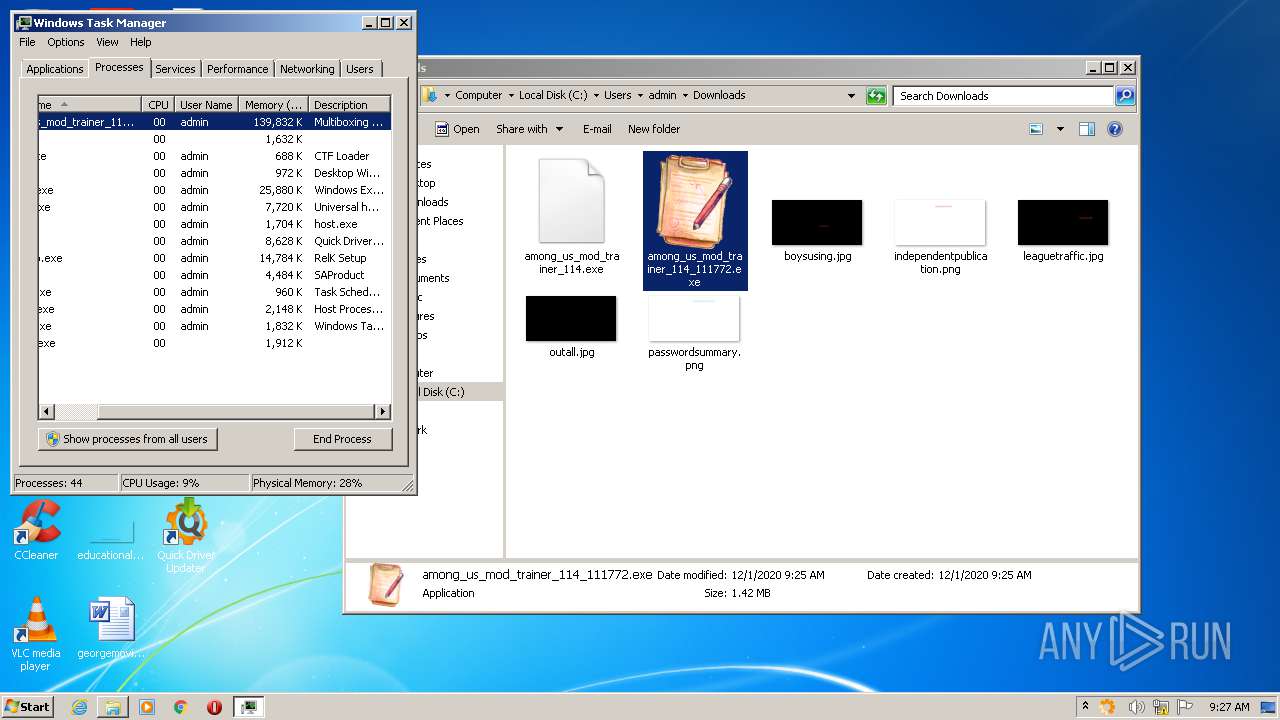Click Action Center flag tray icon
This screenshot has width=1280, height=720.
(x=1184, y=707)
